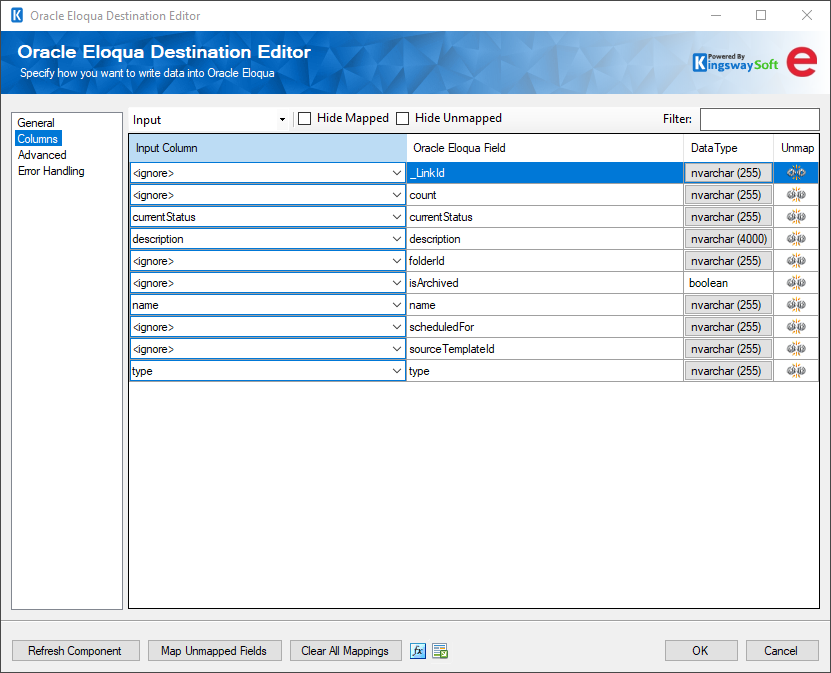Open input column dropdown for scheduledFor
Image resolution: width=831 pixels, height=673 pixels.
pyautogui.click(x=396, y=327)
